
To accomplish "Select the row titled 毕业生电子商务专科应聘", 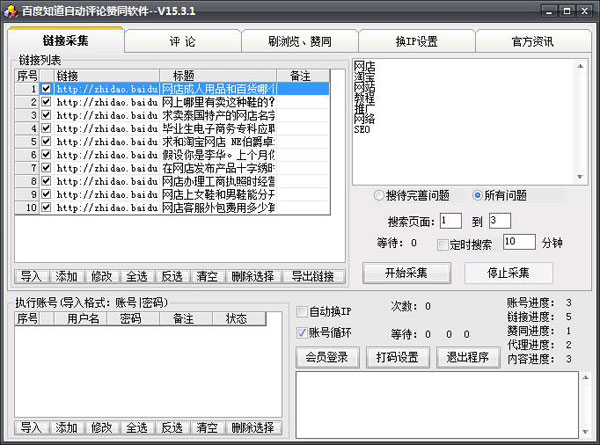I will coord(172,129).
